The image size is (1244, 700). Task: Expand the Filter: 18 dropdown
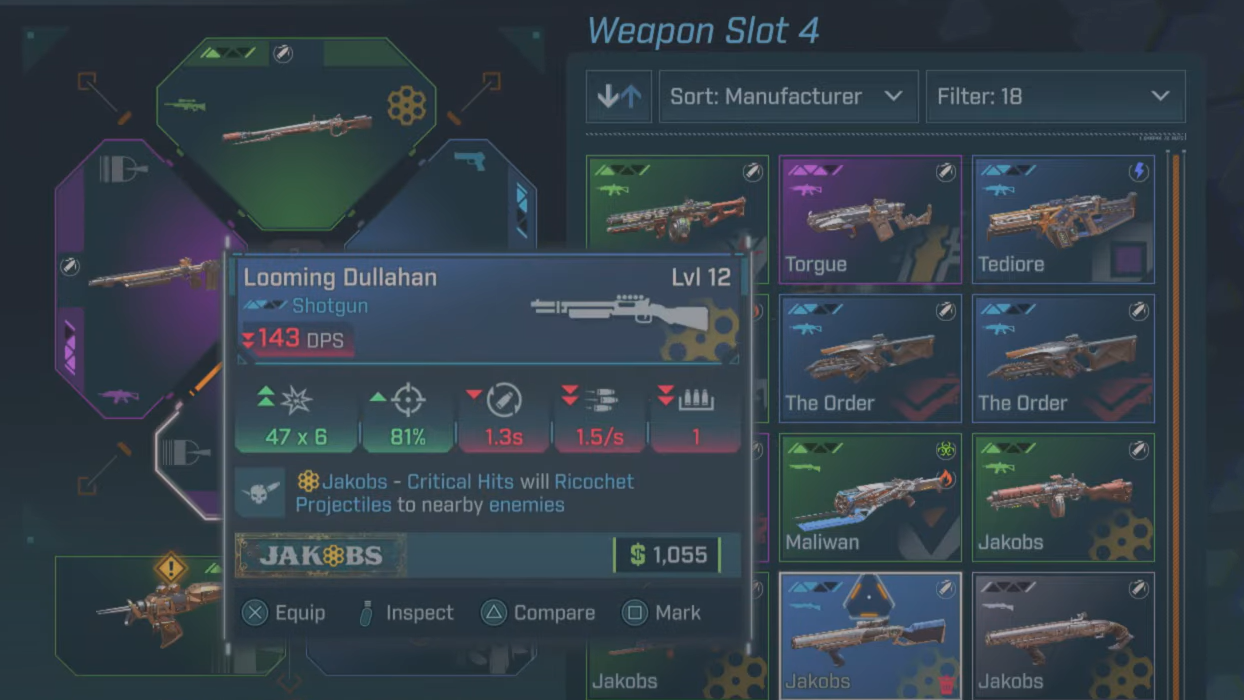click(1055, 96)
